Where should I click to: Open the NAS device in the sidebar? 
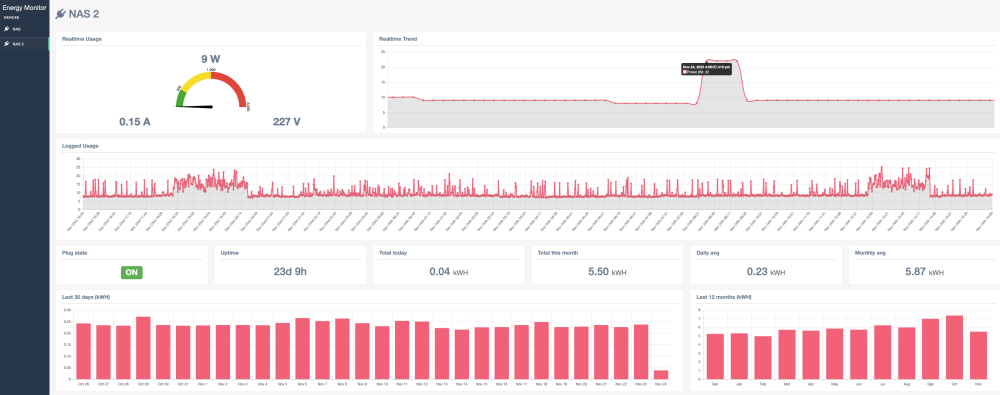[25, 29]
